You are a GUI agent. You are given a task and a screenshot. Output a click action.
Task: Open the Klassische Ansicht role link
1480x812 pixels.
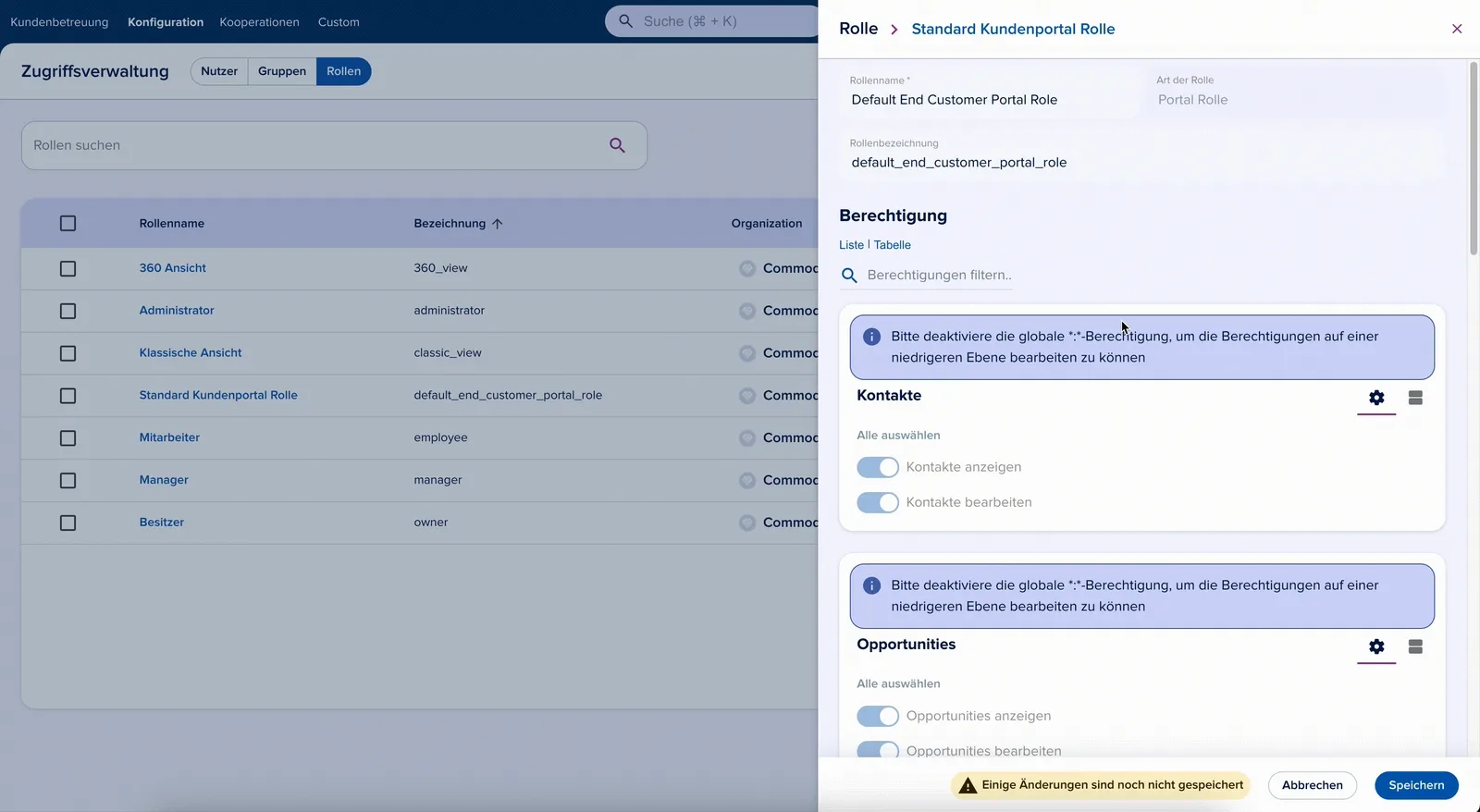[191, 353]
